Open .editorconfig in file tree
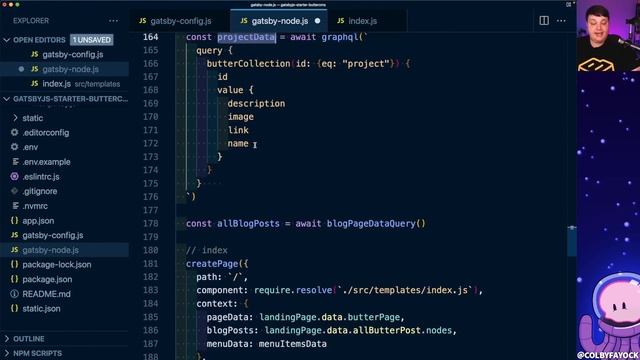The width and height of the screenshot is (640, 360). point(46,133)
